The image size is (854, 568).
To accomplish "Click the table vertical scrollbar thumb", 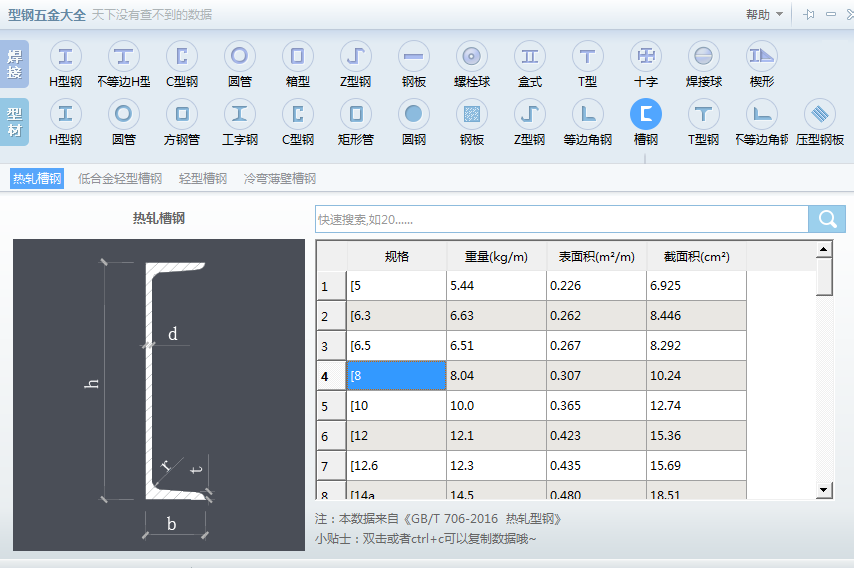I will 824,277.
